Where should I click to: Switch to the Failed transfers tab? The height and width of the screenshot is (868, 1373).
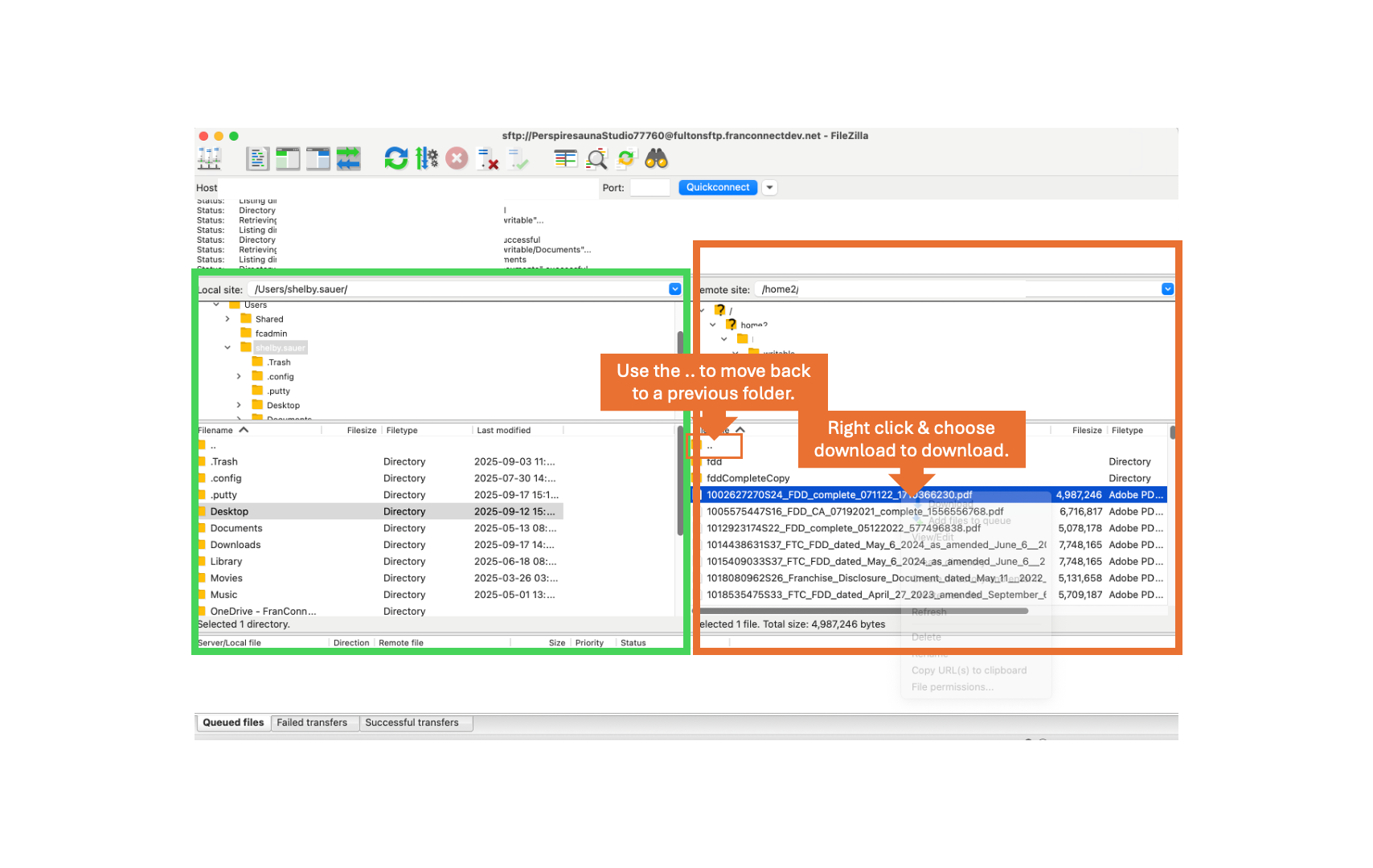click(x=312, y=723)
